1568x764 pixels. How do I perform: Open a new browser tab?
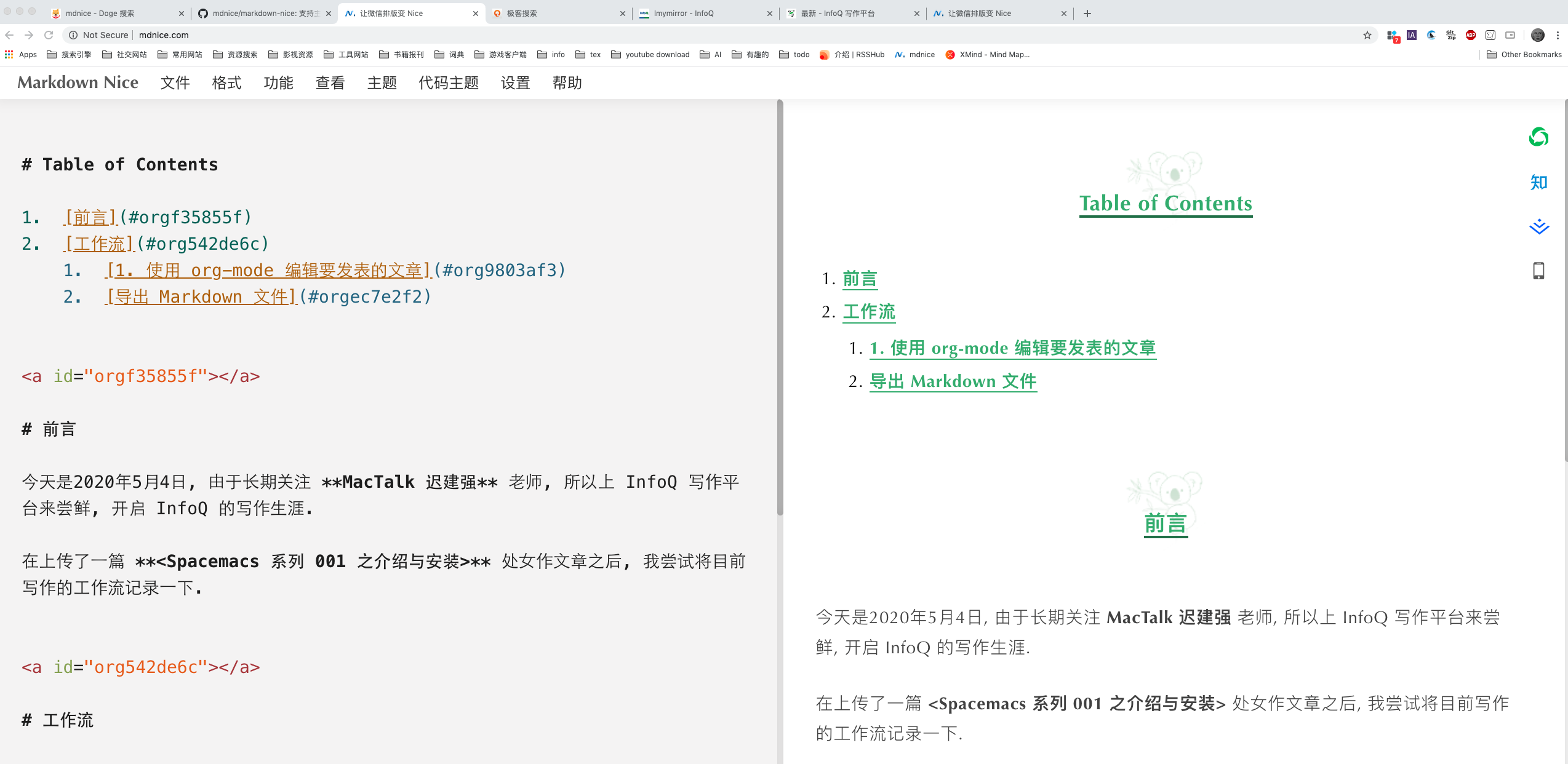1087,14
